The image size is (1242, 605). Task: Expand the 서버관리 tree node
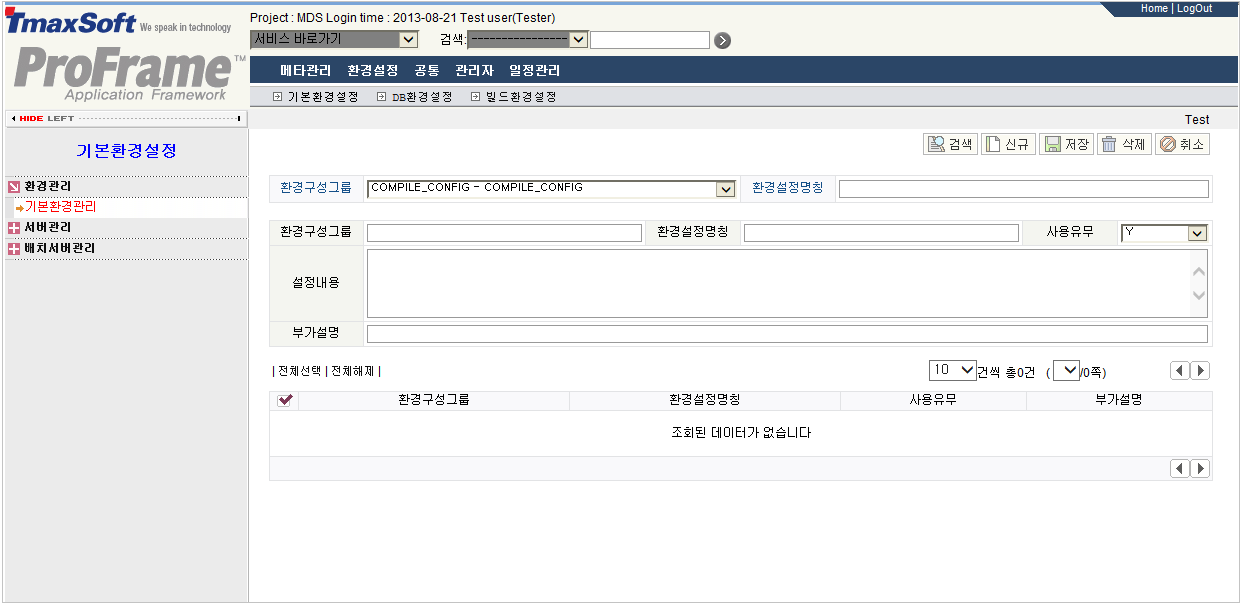point(14,228)
